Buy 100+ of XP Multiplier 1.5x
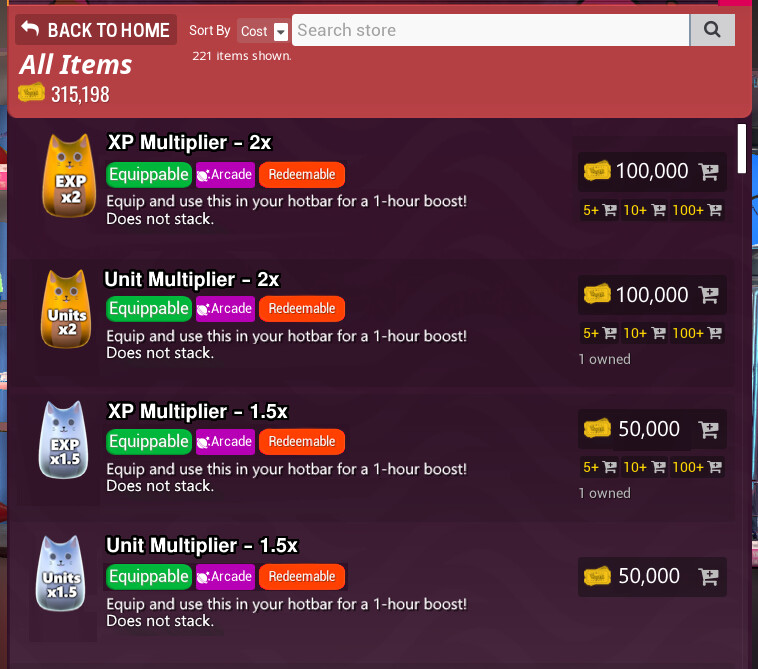758x669 pixels. coord(697,467)
